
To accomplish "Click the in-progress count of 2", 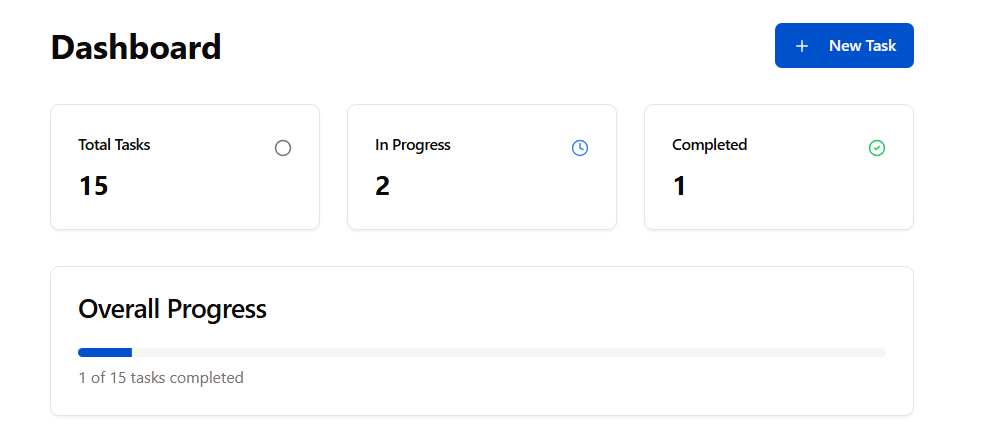I will click(383, 186).
